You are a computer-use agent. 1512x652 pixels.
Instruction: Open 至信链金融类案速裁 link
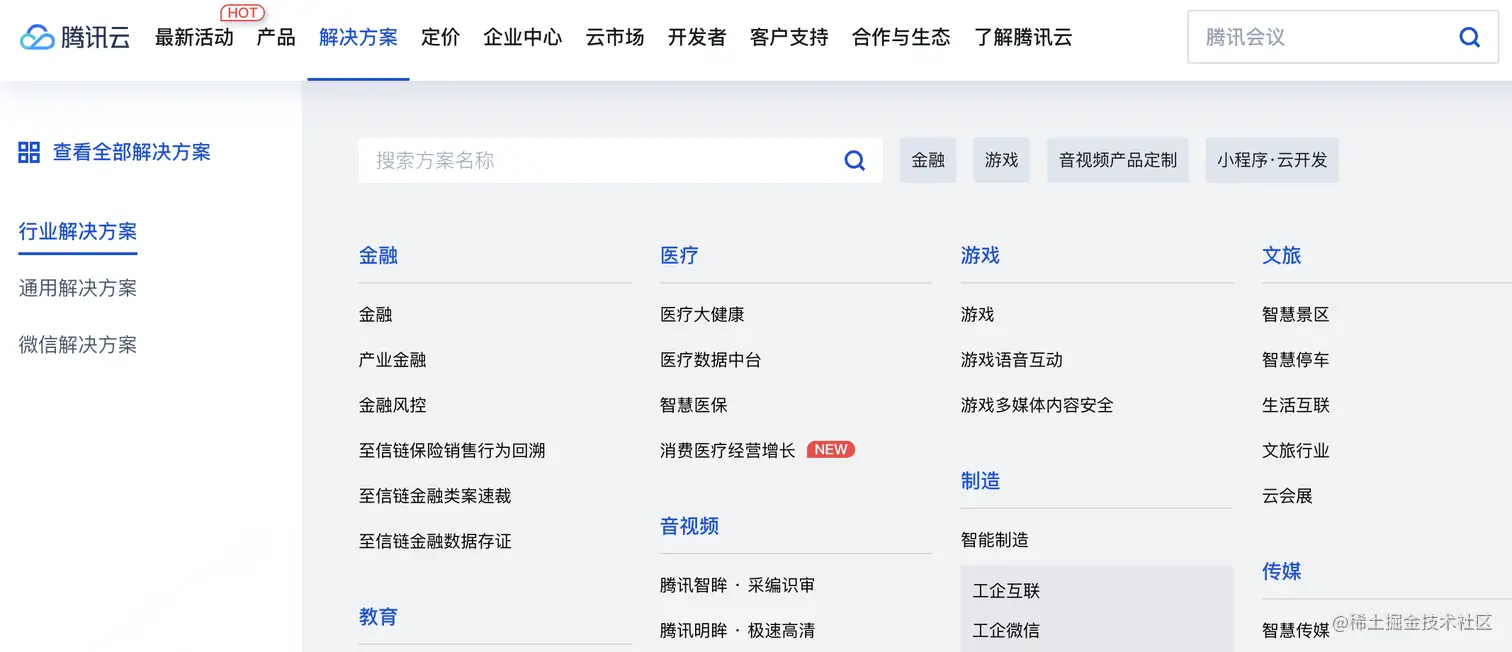pos(435,496)
